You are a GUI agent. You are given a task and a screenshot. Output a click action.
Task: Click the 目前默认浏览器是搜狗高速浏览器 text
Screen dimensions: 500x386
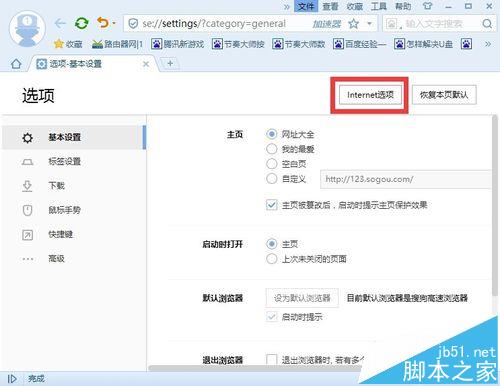coord(407,298)
